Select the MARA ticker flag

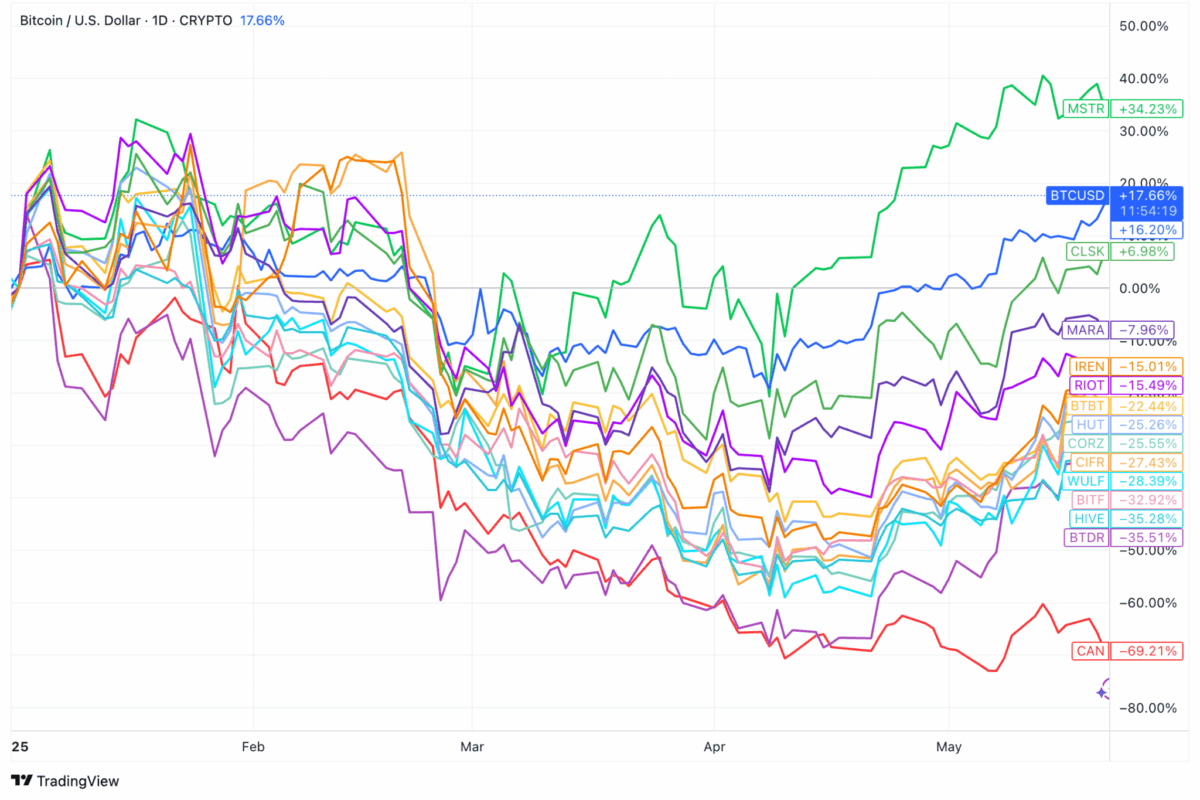point(1084,330)
